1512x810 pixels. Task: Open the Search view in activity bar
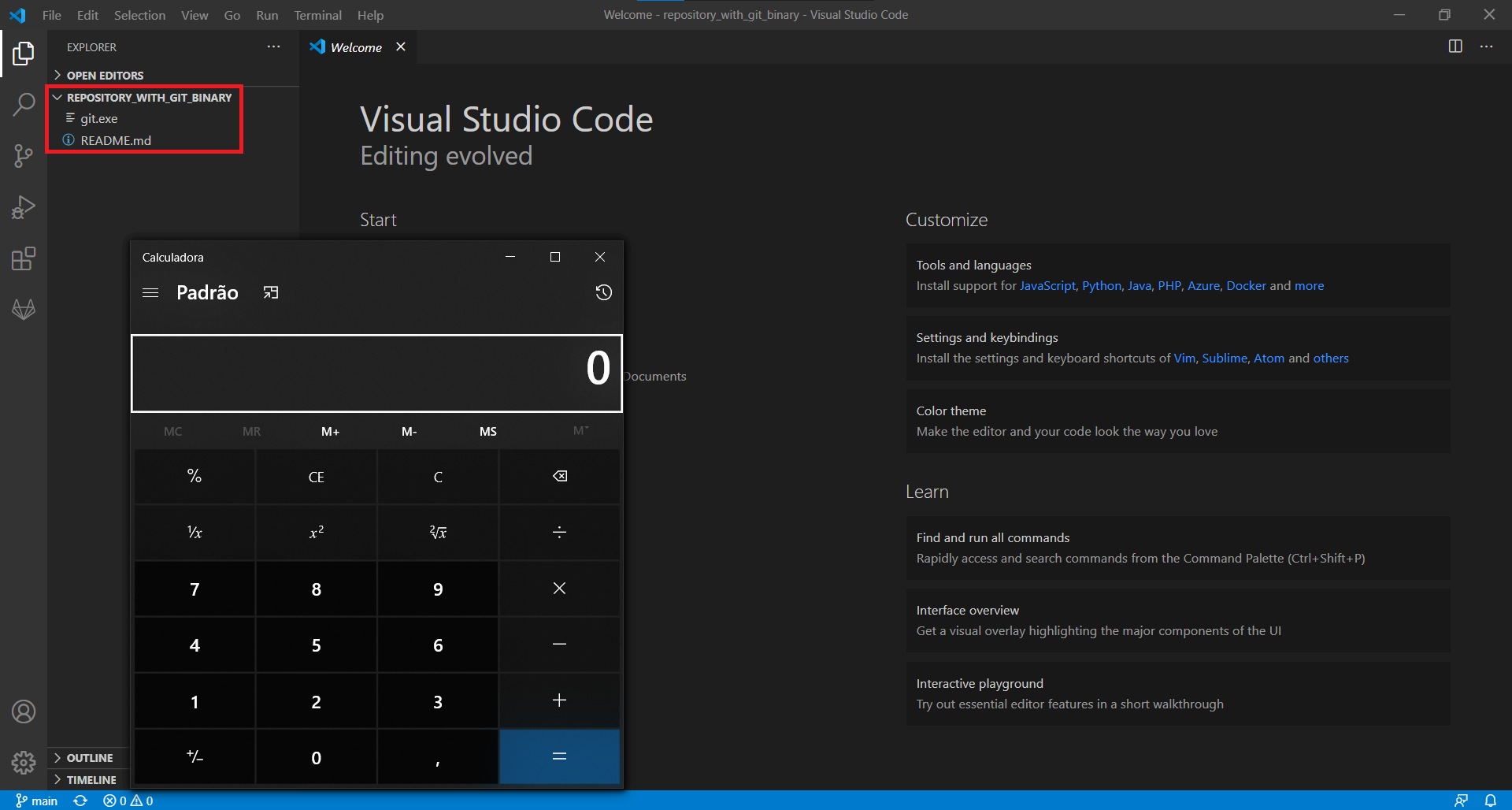pos(24,104)
